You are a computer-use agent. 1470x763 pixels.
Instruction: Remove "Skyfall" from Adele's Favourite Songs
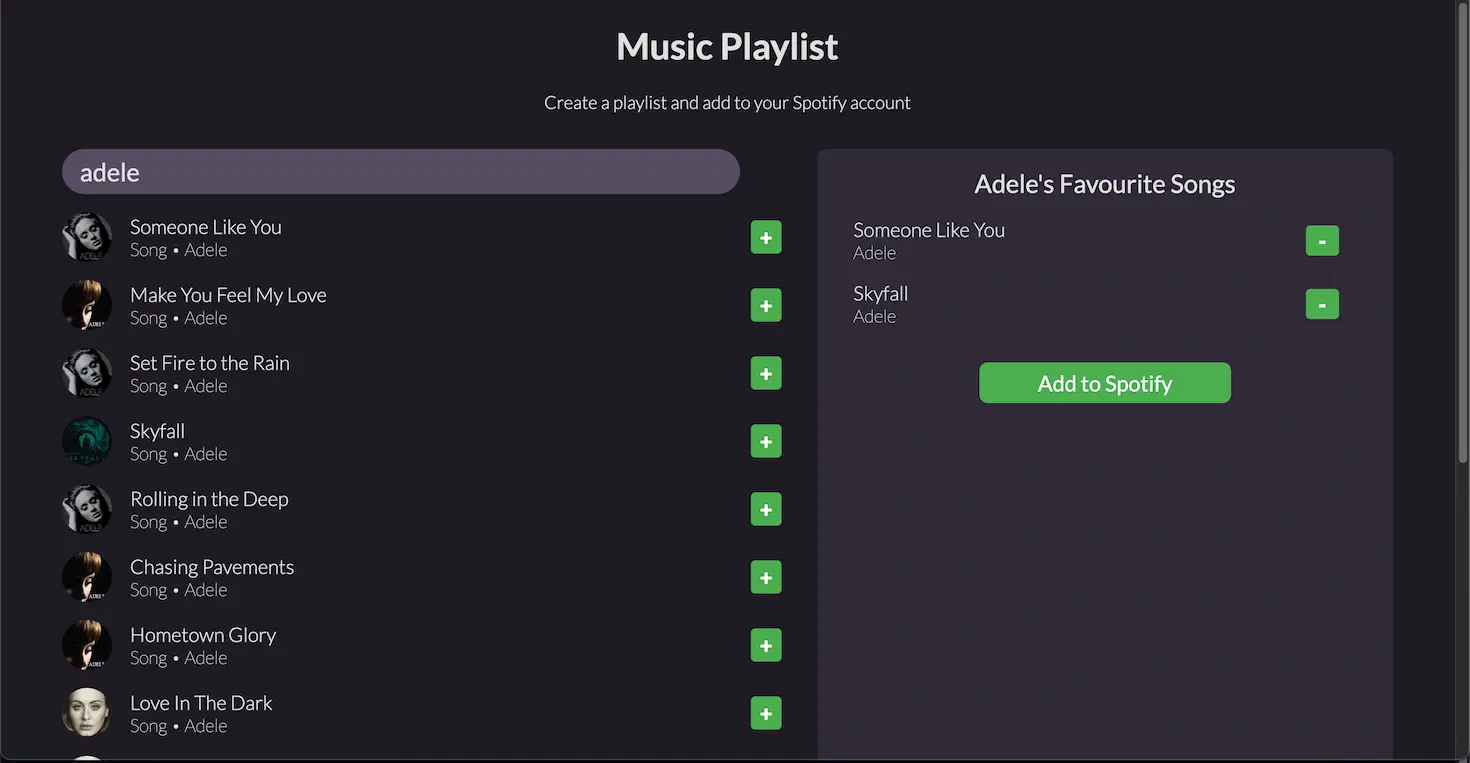[1322, 304]
